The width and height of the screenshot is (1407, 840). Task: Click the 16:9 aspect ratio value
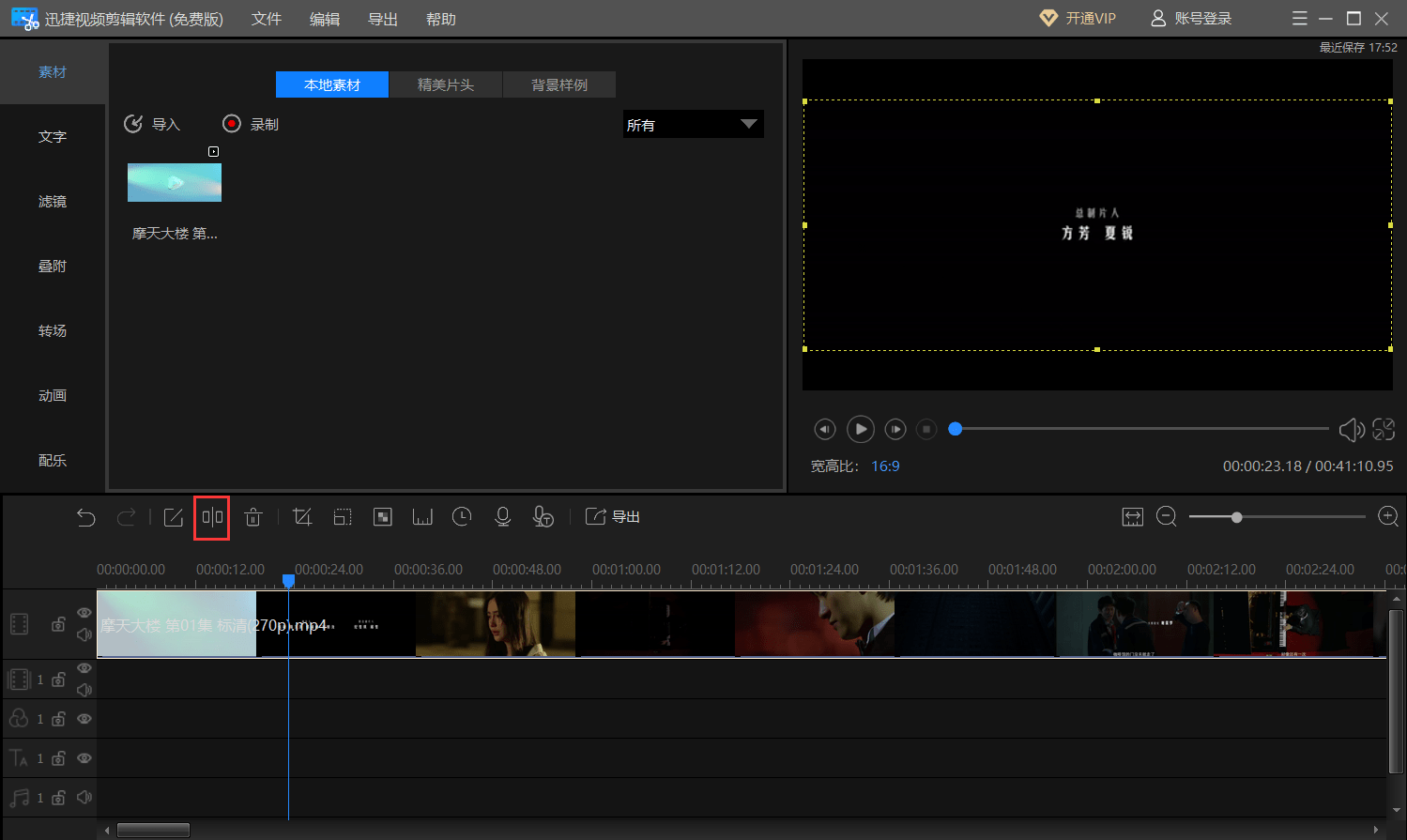coord(885,466)
